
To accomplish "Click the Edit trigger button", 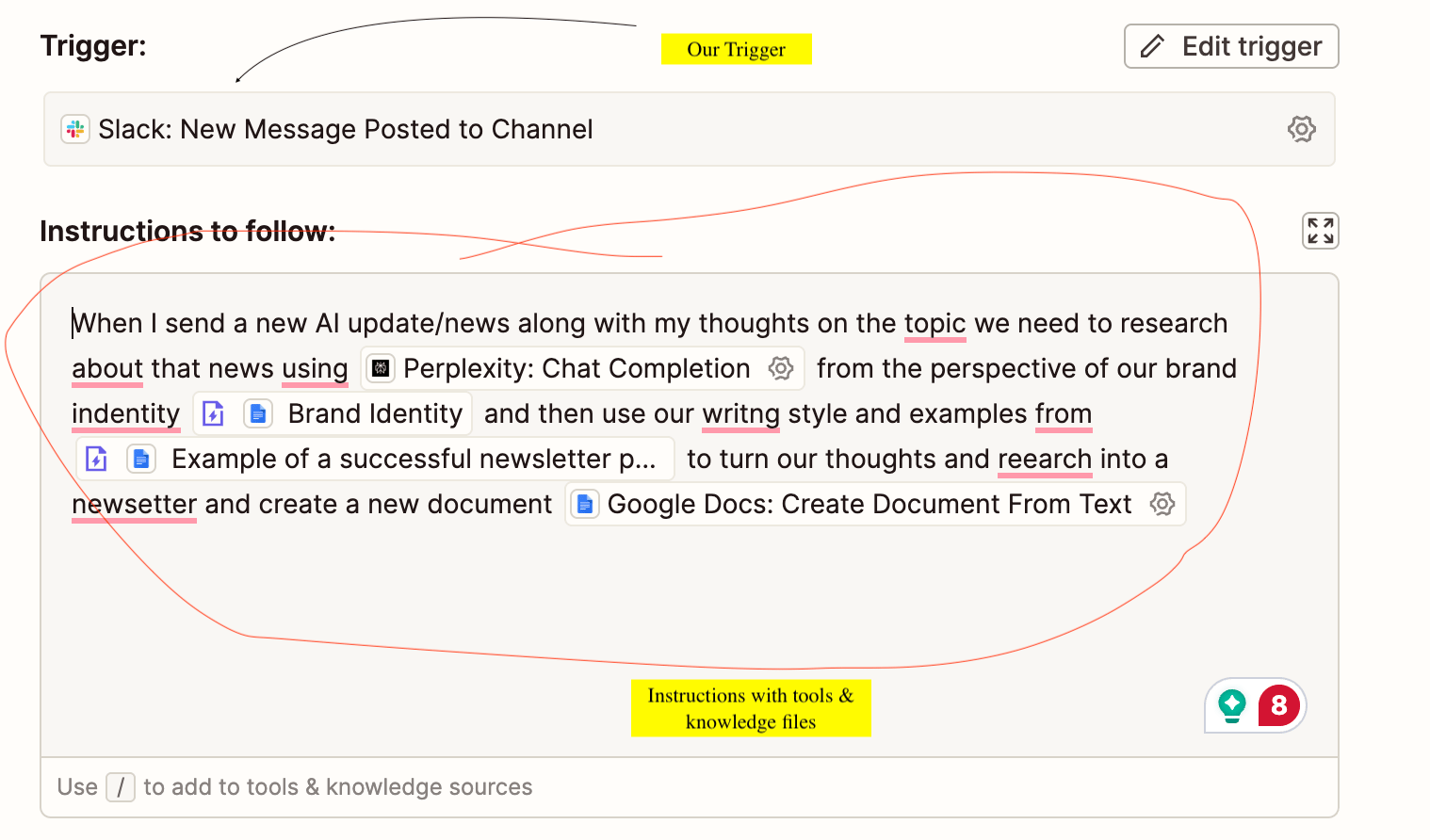I will tap(1231, 46).
